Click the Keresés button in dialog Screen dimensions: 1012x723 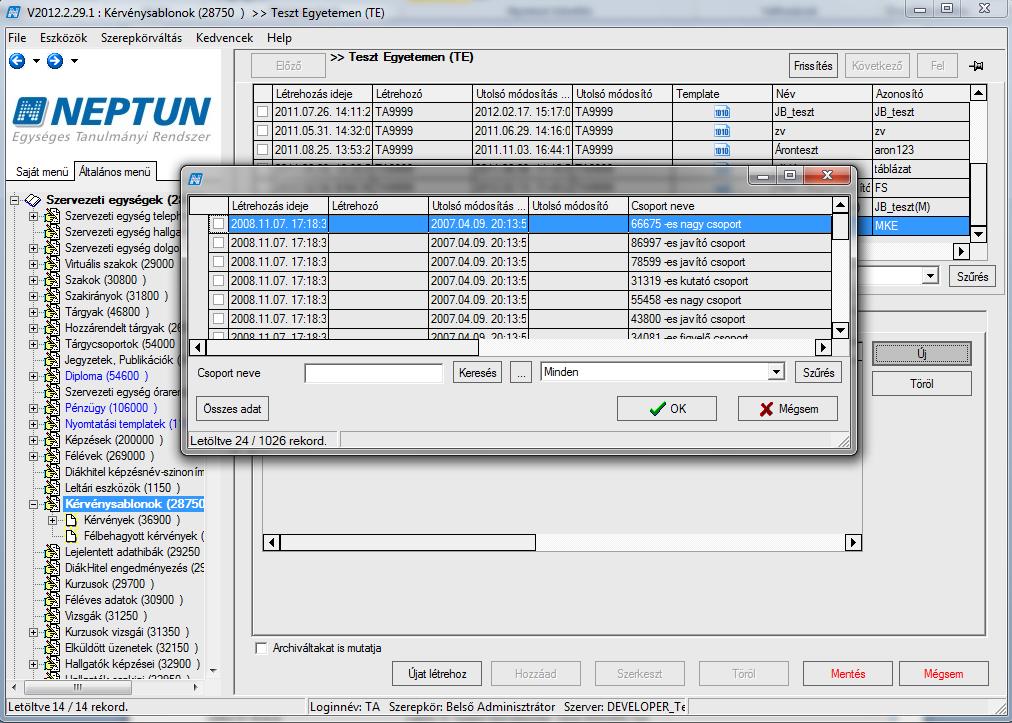pos(478,372)
